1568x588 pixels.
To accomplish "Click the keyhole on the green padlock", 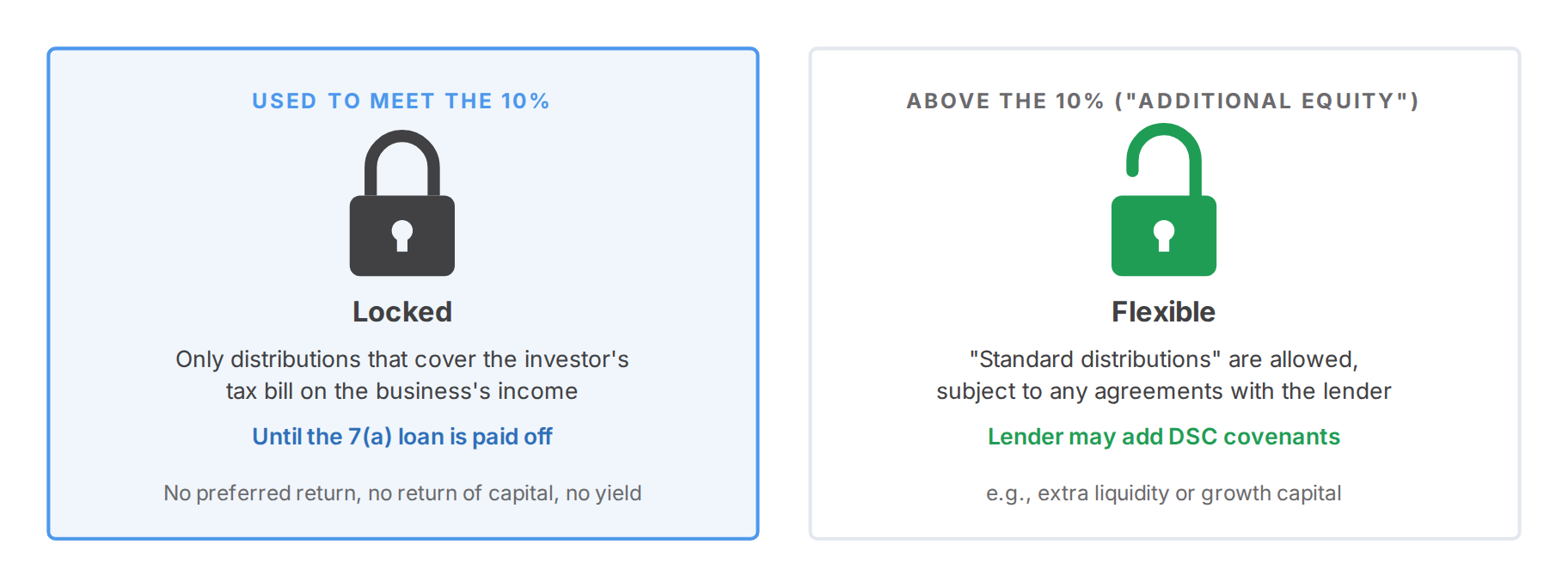I will click(1163, 236).
